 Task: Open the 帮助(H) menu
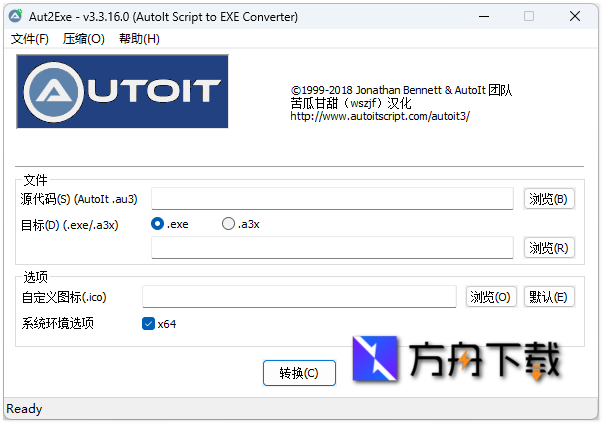tap(139, 38)
